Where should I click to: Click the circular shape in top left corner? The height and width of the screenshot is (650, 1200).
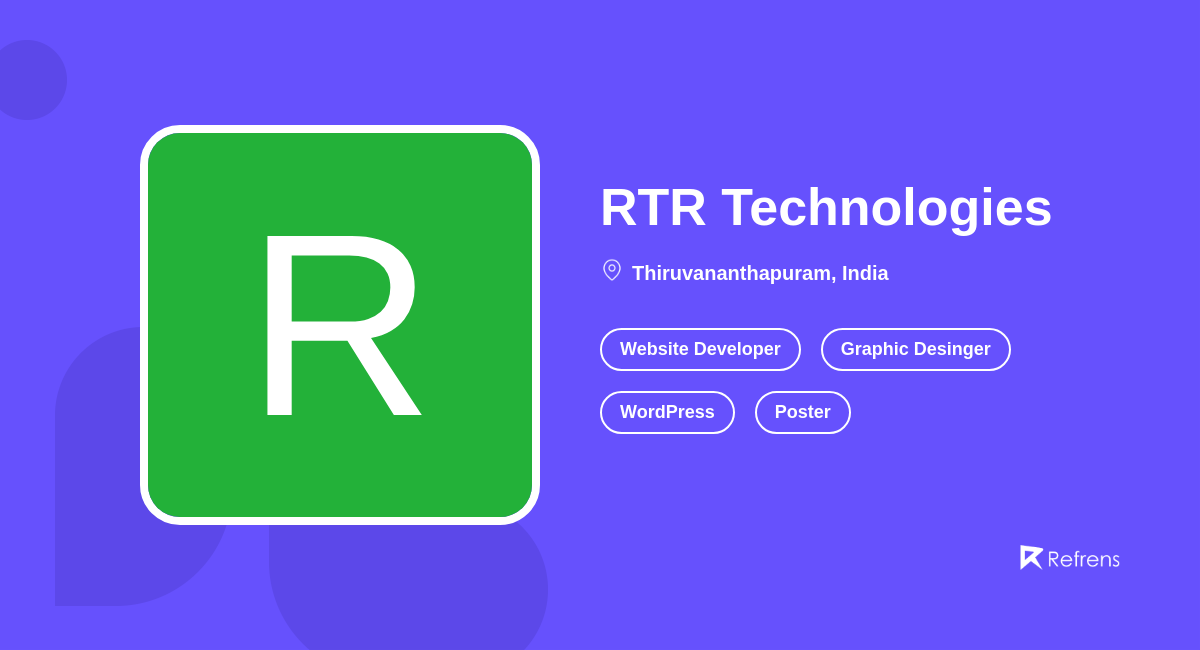(30, 80)
